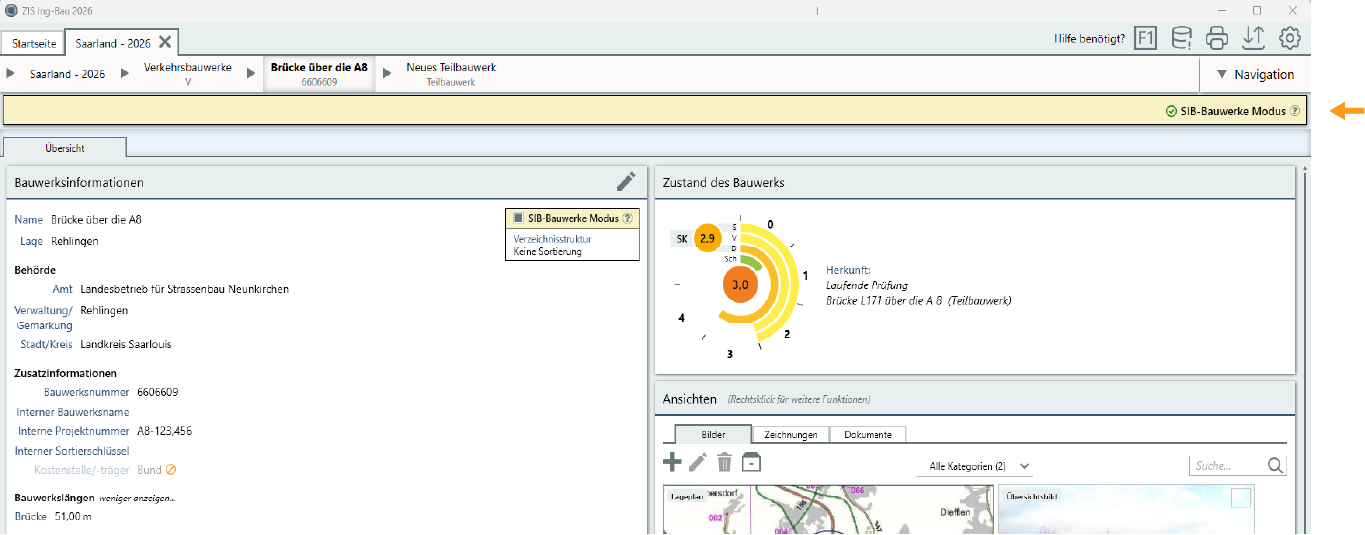Toggle the SIB-Bauwerke Modus info box checkbox
The width and height of the screenshot is (1365, 535).
[x=518, y=218]
